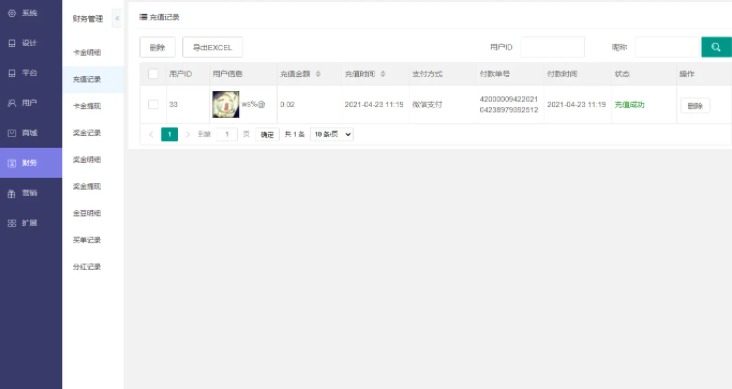Open 买单记录 in the finance submenu
This screenshot has height=389, width=732.
click(x=87, y=240)
